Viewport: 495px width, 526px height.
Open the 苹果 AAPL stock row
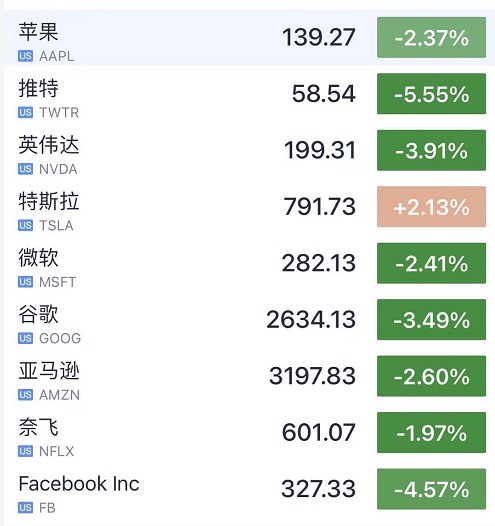tap(248, 38)
